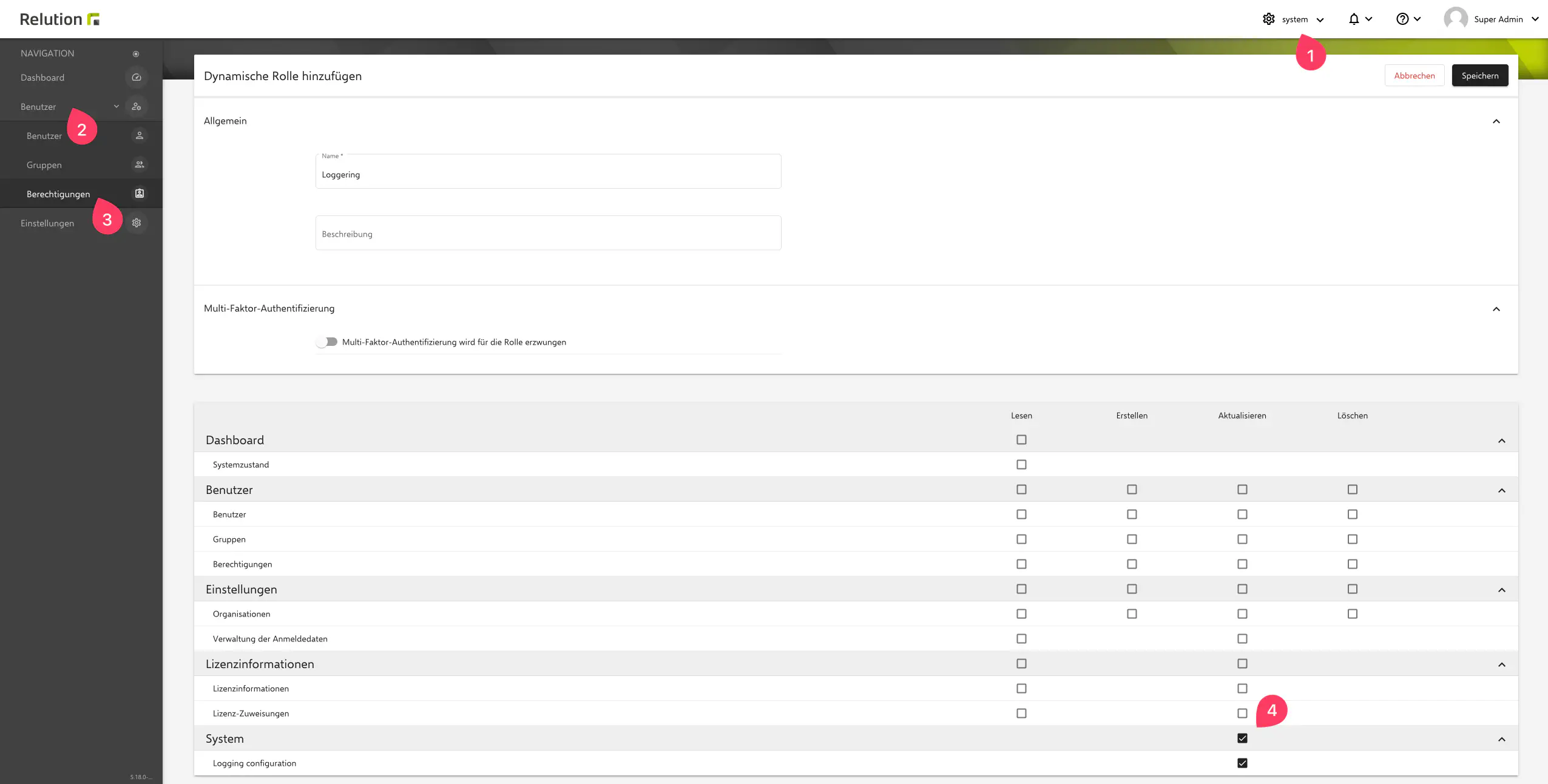Click the Berechtigungen badge icon in sidebar

(139, 194)
